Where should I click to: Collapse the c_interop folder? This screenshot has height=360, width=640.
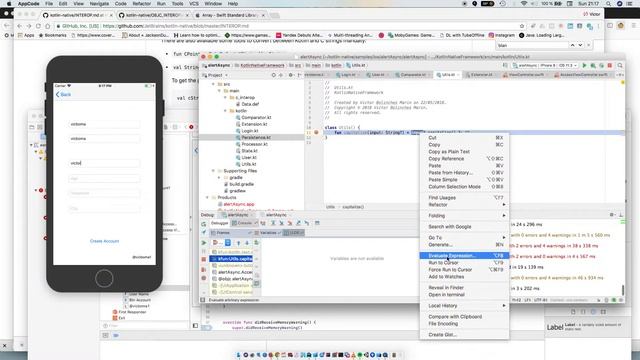(225, 98)
